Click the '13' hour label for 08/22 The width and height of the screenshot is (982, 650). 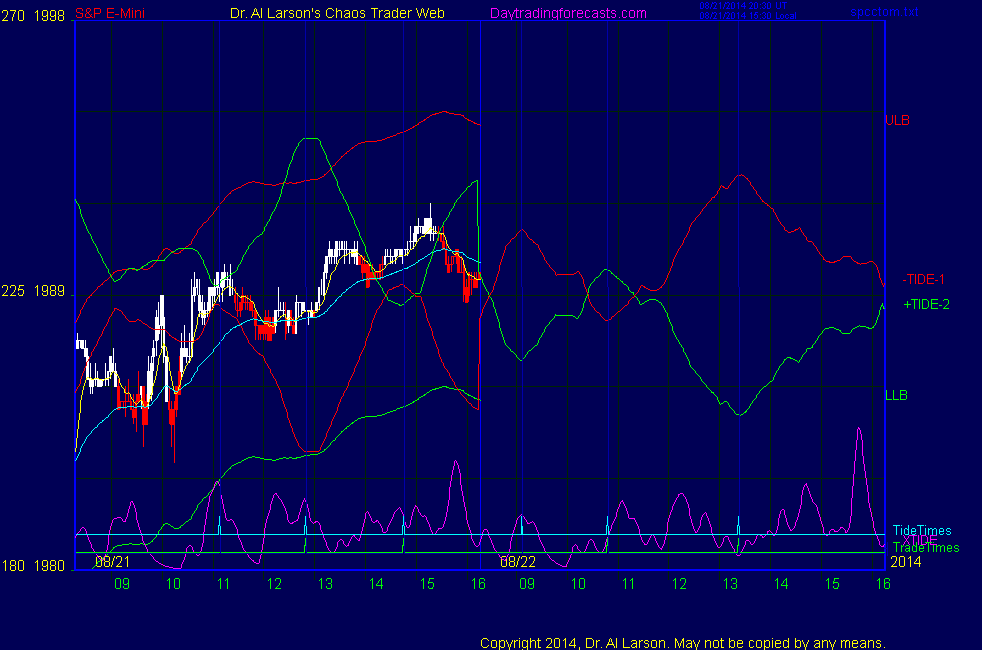[730, 584]
